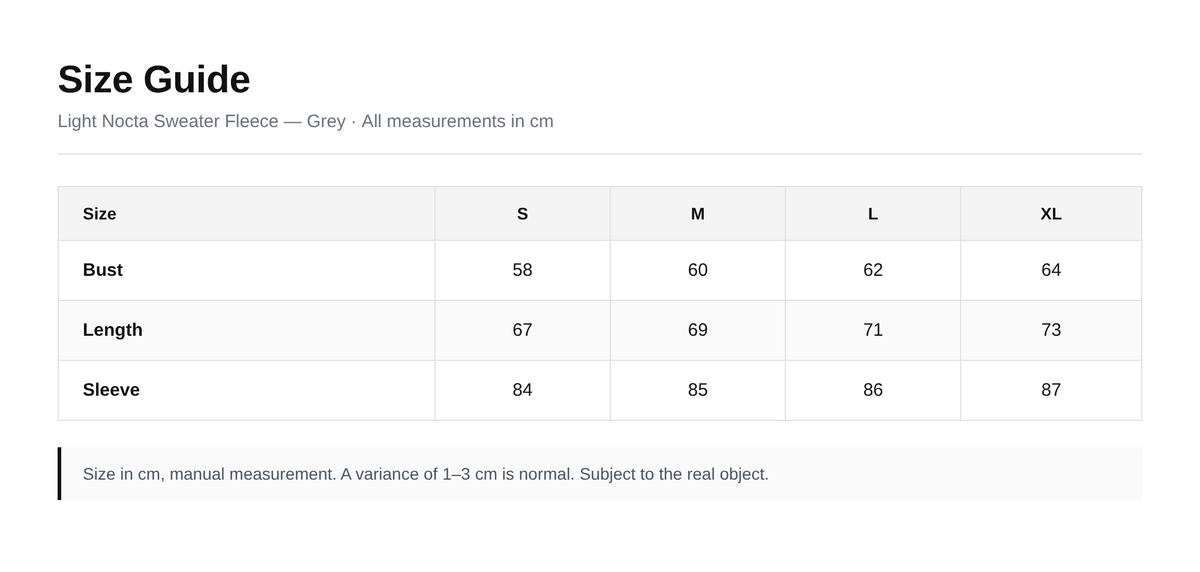Viewport: 1200px width, 572px height.
Task: Click Length value 71 for size L
Action: click(873, 330)
